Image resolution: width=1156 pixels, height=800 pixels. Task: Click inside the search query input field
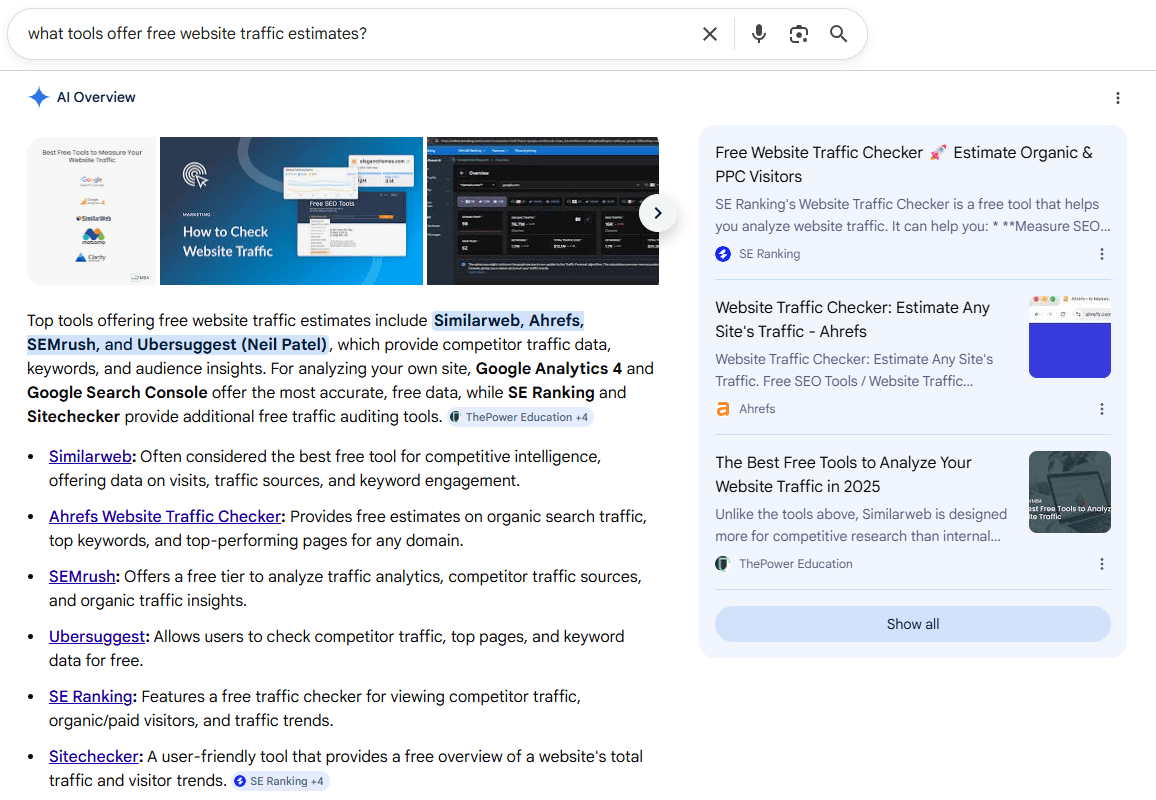click(354, 34)
